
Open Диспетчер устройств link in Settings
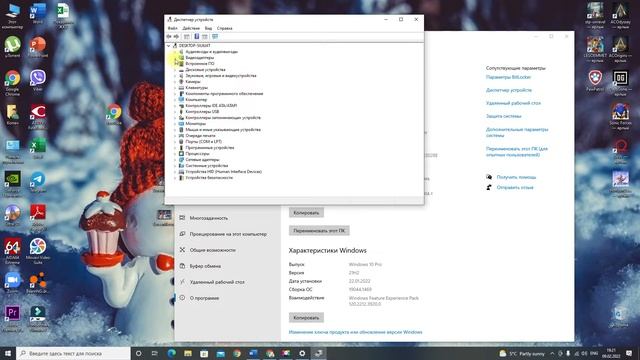(509, 90)
